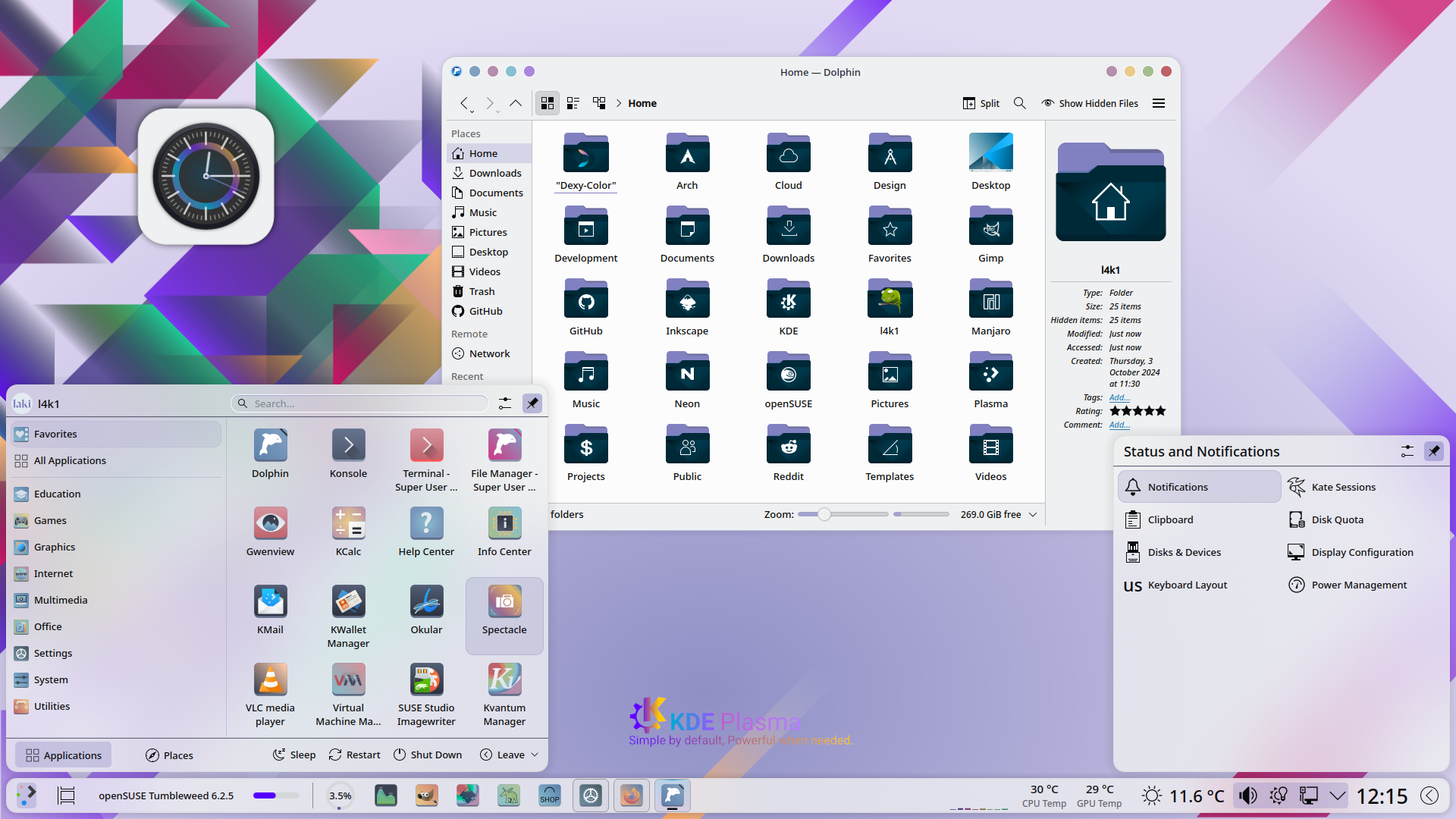Open the Inkscape folder
Screen dimensions: 1456x819
coord(687,307)
